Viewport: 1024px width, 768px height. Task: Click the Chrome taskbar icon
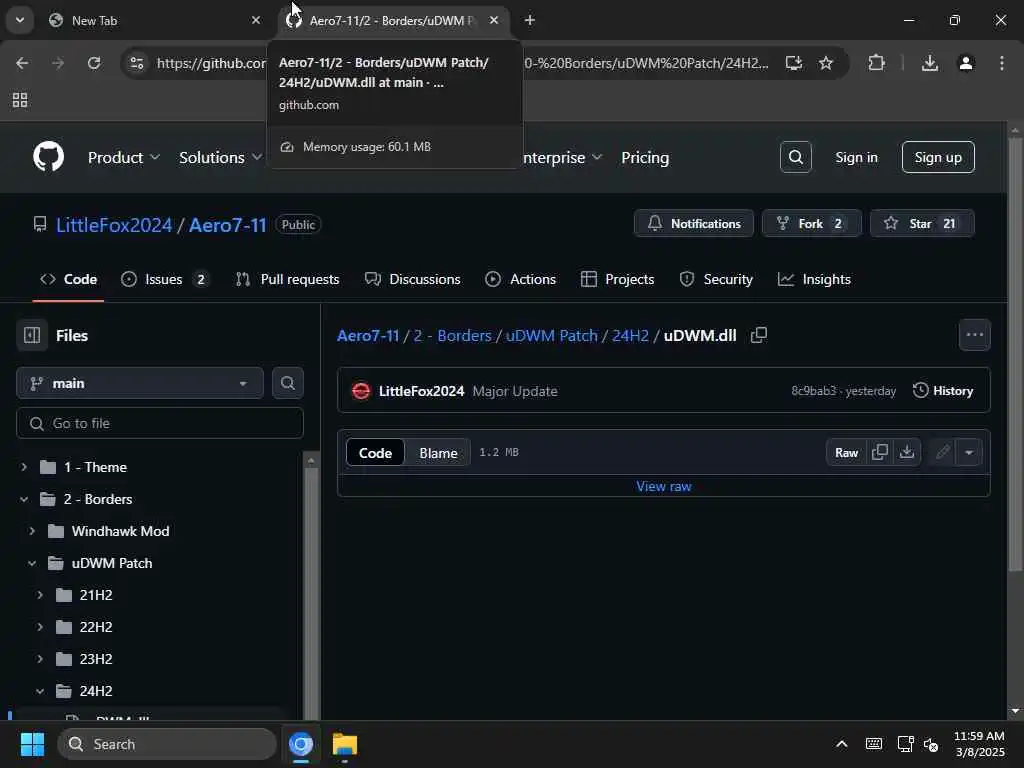(300, 744)
